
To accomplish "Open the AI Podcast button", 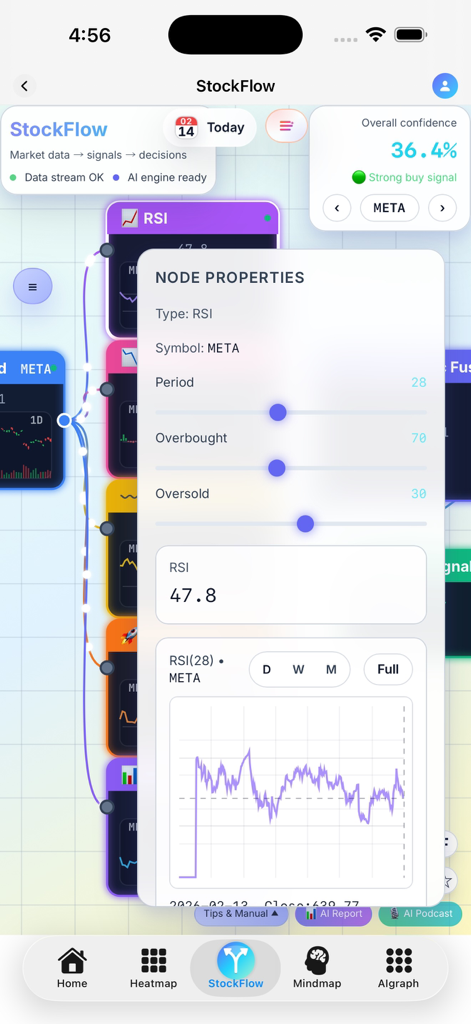I will 420,914.
